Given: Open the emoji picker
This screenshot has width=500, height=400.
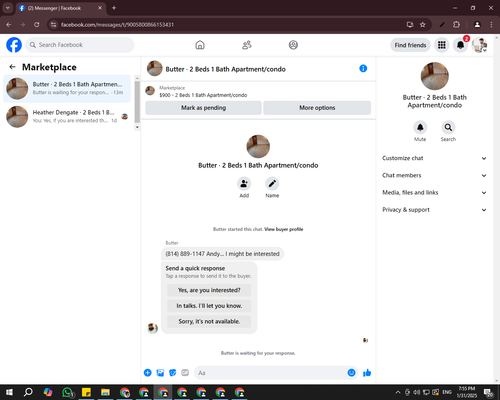Looking at the screenshot, I should coord(351,373).
